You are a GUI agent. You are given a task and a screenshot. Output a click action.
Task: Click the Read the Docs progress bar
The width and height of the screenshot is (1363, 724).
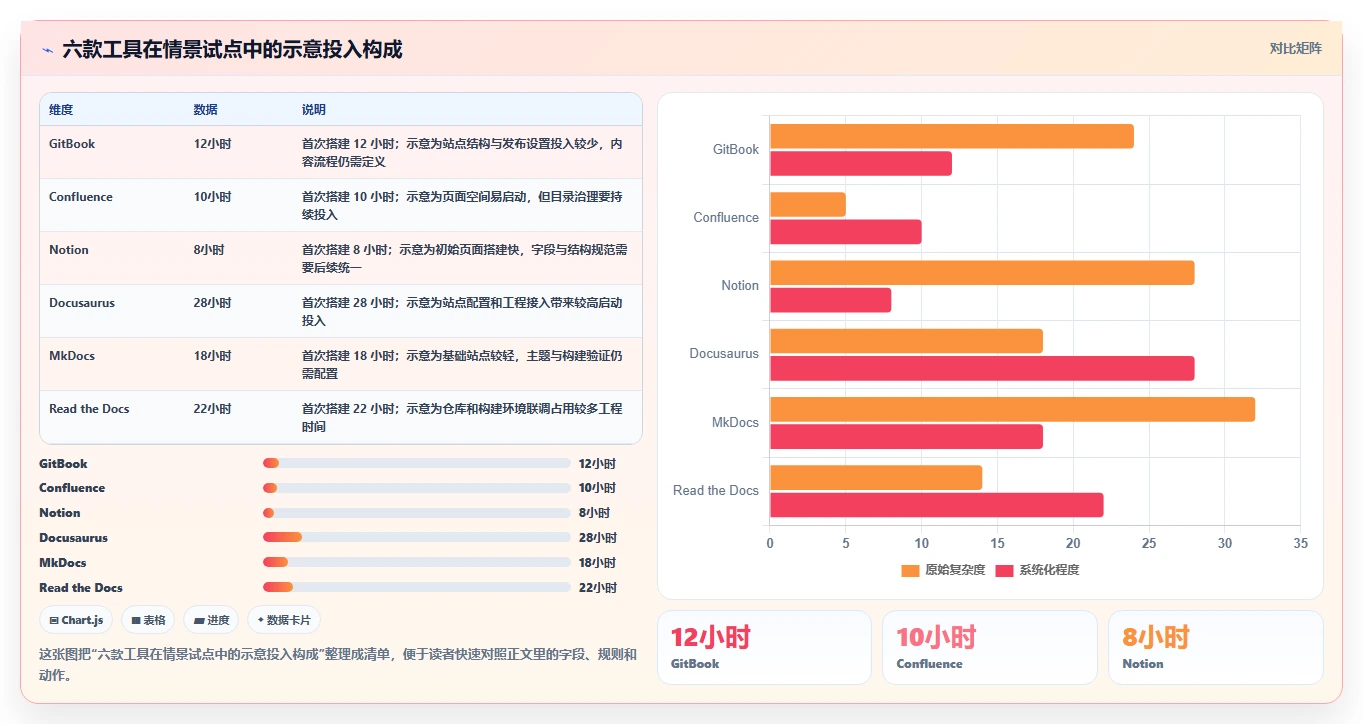pyautogui.click(x=416, y=588)
